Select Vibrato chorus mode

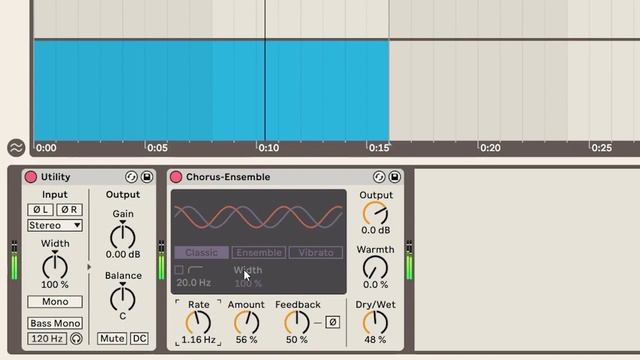tap(316, 253)
